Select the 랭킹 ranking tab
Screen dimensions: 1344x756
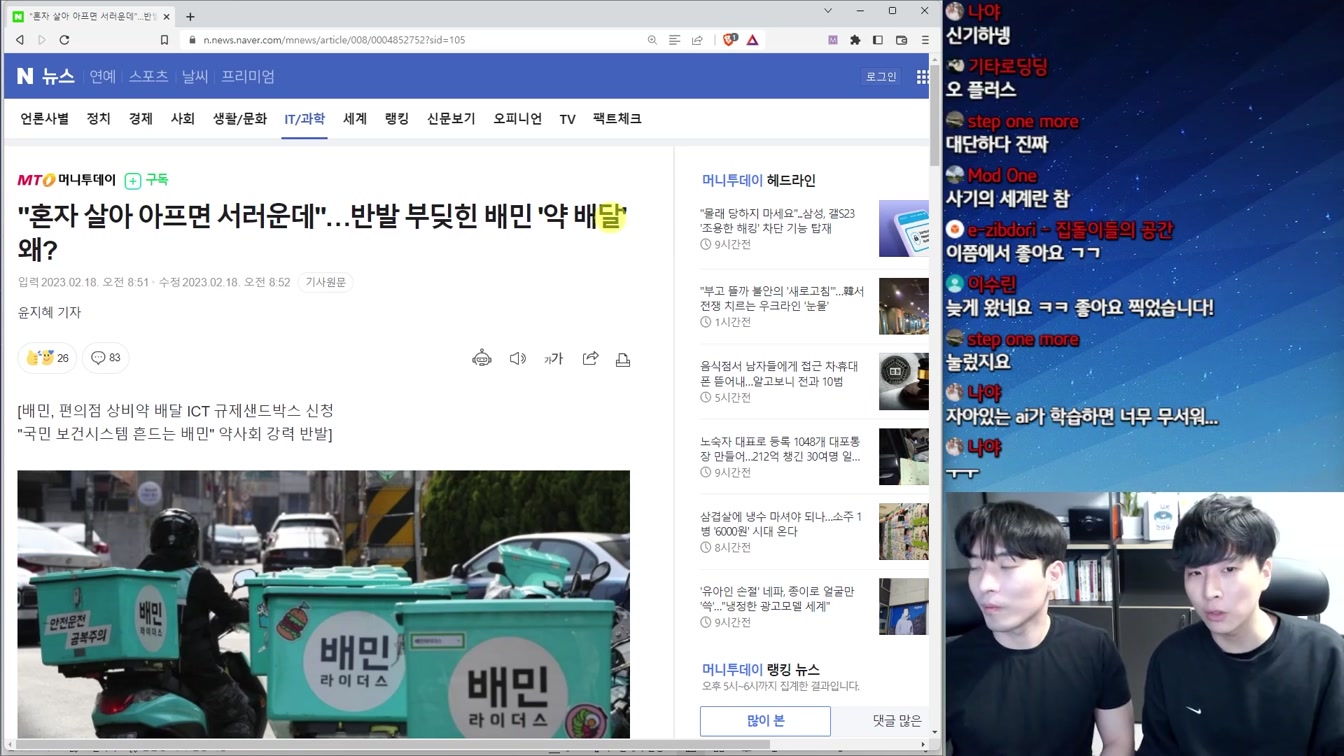tap(397, 119)
